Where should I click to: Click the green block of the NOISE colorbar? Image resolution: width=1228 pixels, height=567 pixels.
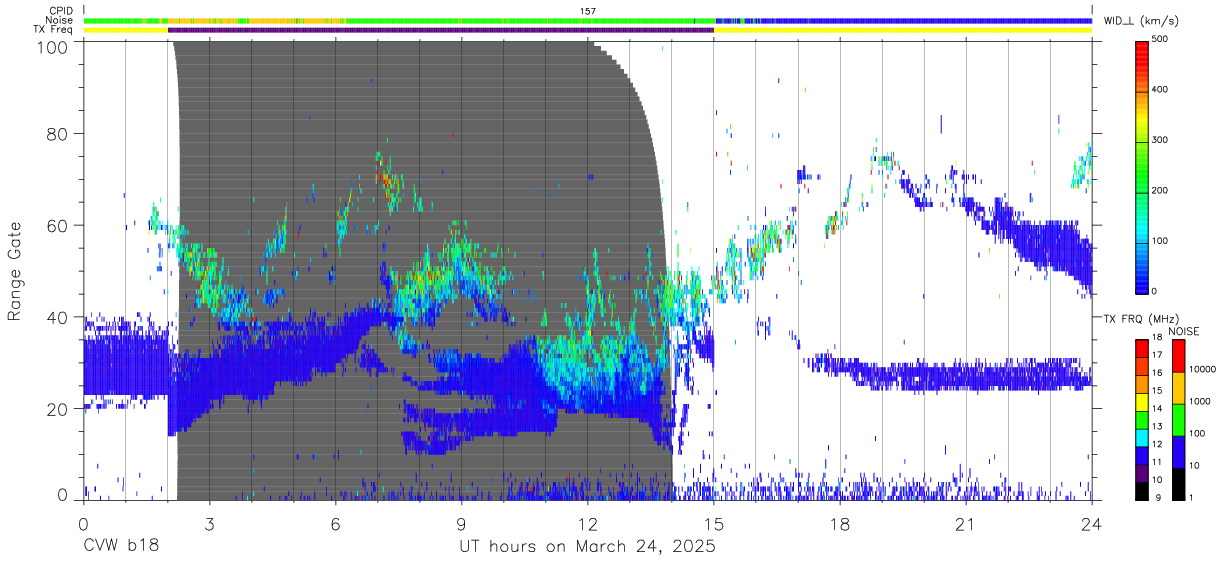(x=1178, y=420)
